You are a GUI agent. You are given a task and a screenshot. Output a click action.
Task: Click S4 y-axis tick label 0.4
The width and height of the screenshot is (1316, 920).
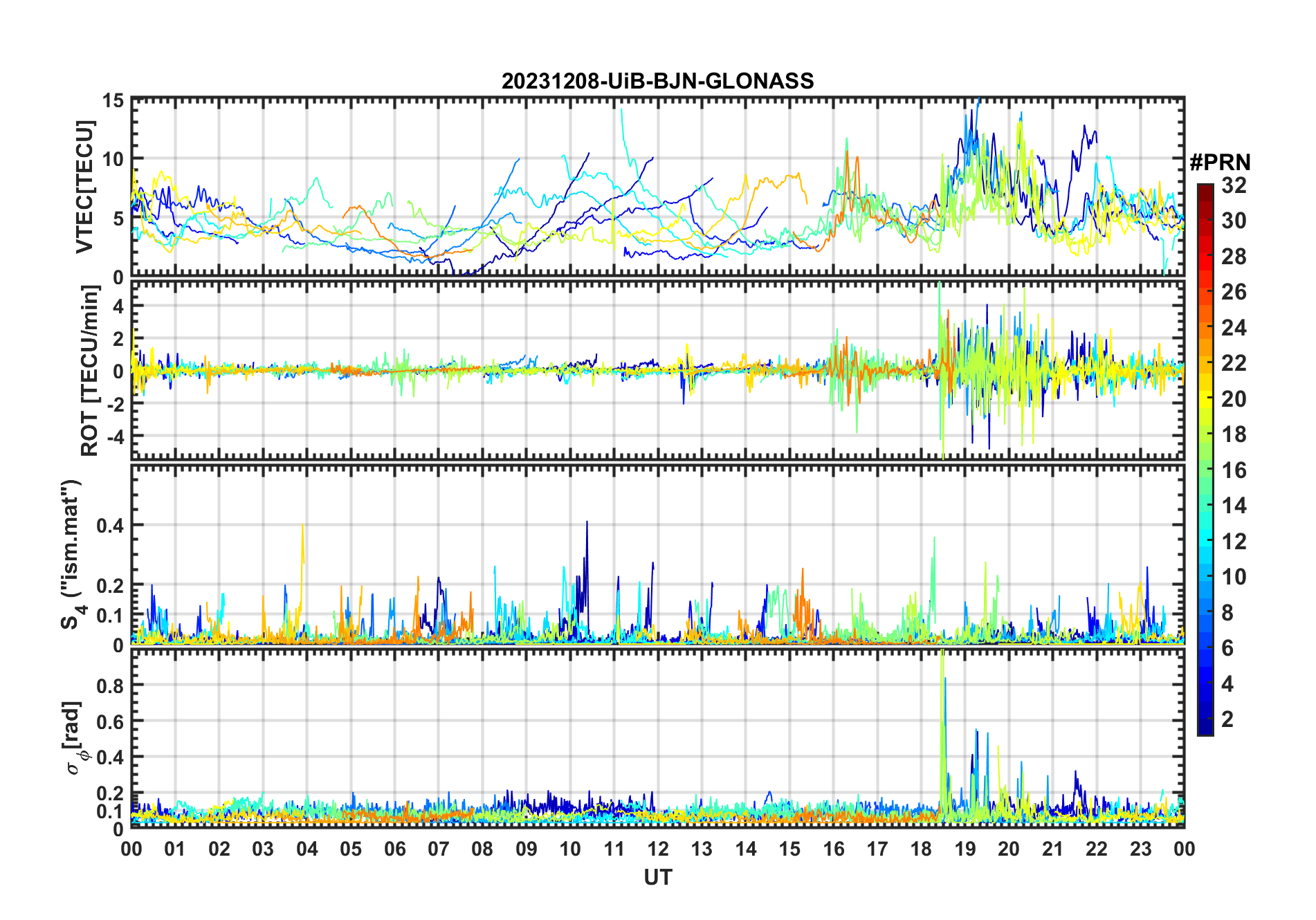(110, 525)
